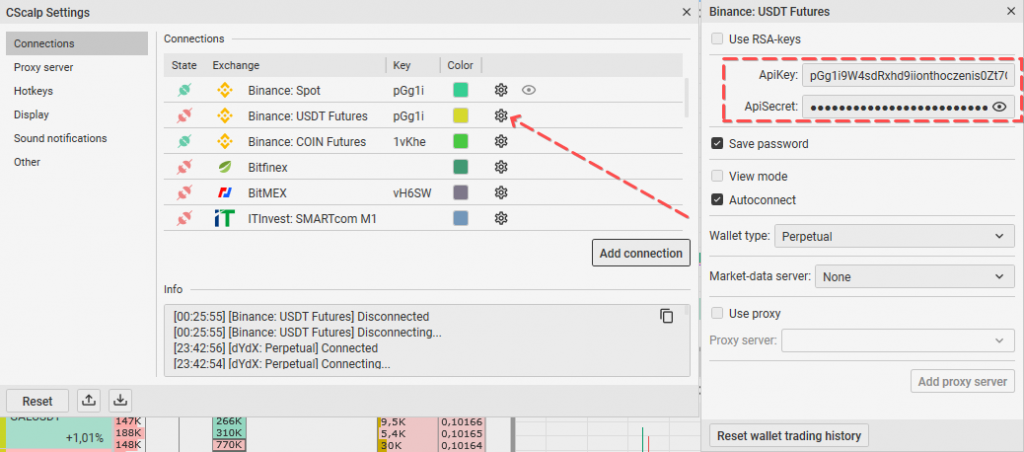This screenshot has height=452, width=1024.
Task: Open the Proxy server dropdown
Action: click(898, 341)
